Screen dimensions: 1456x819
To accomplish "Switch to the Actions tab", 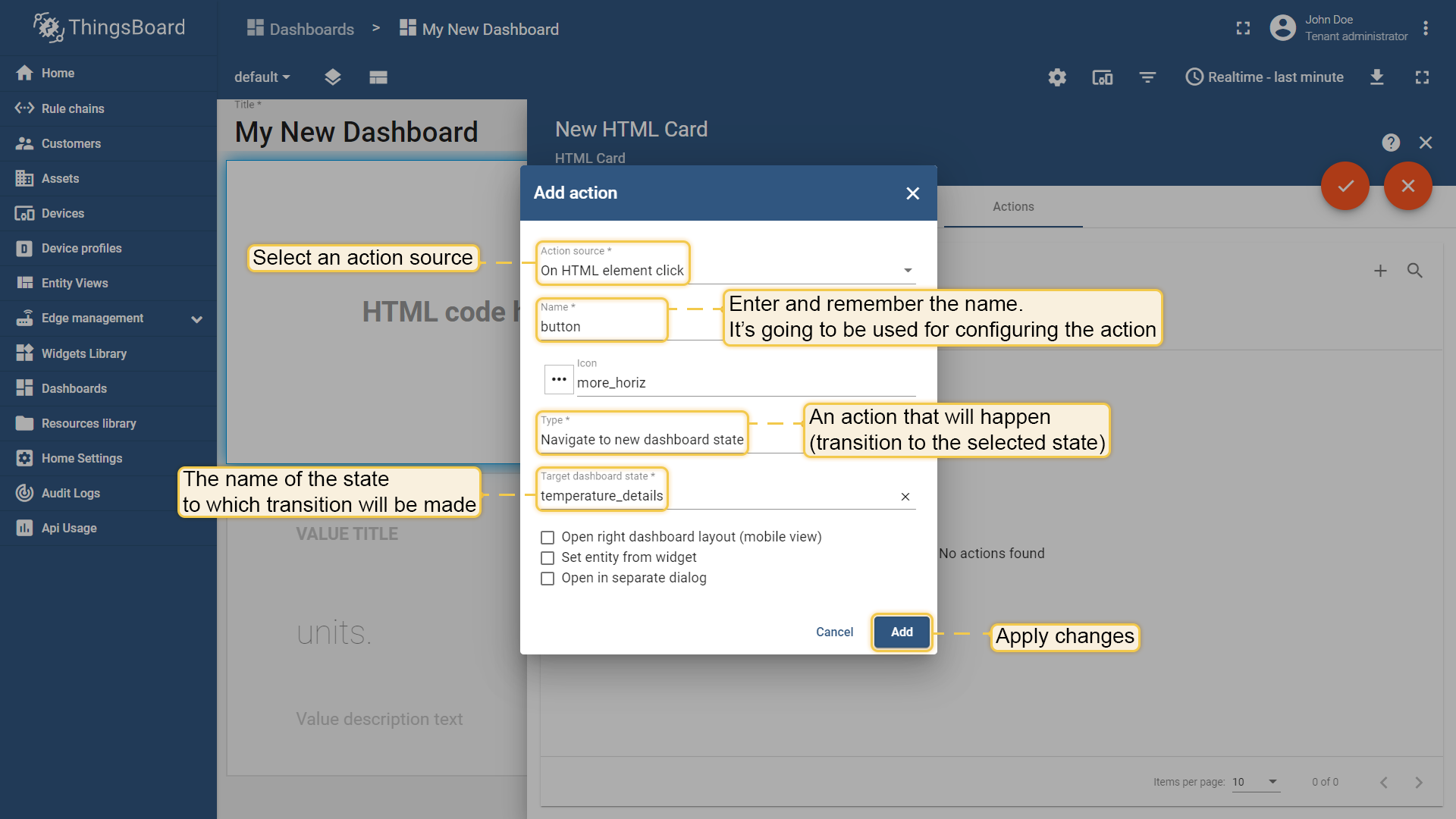I will [1013, 206].
